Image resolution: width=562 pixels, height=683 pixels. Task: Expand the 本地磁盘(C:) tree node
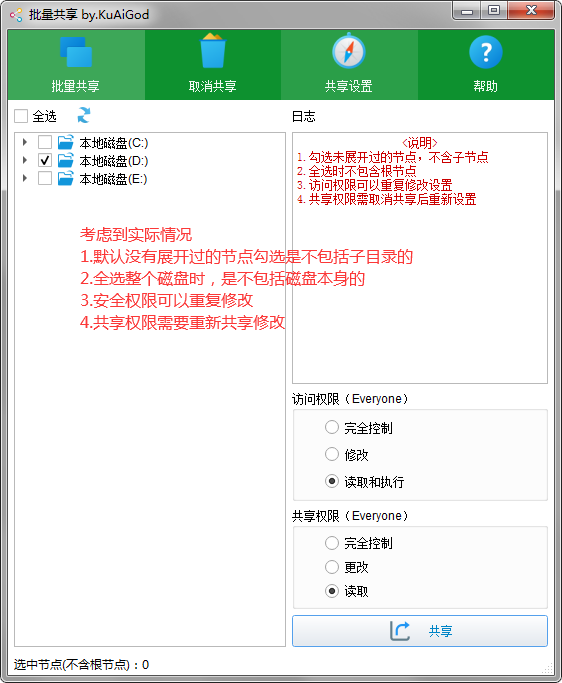tap(25, 142)
